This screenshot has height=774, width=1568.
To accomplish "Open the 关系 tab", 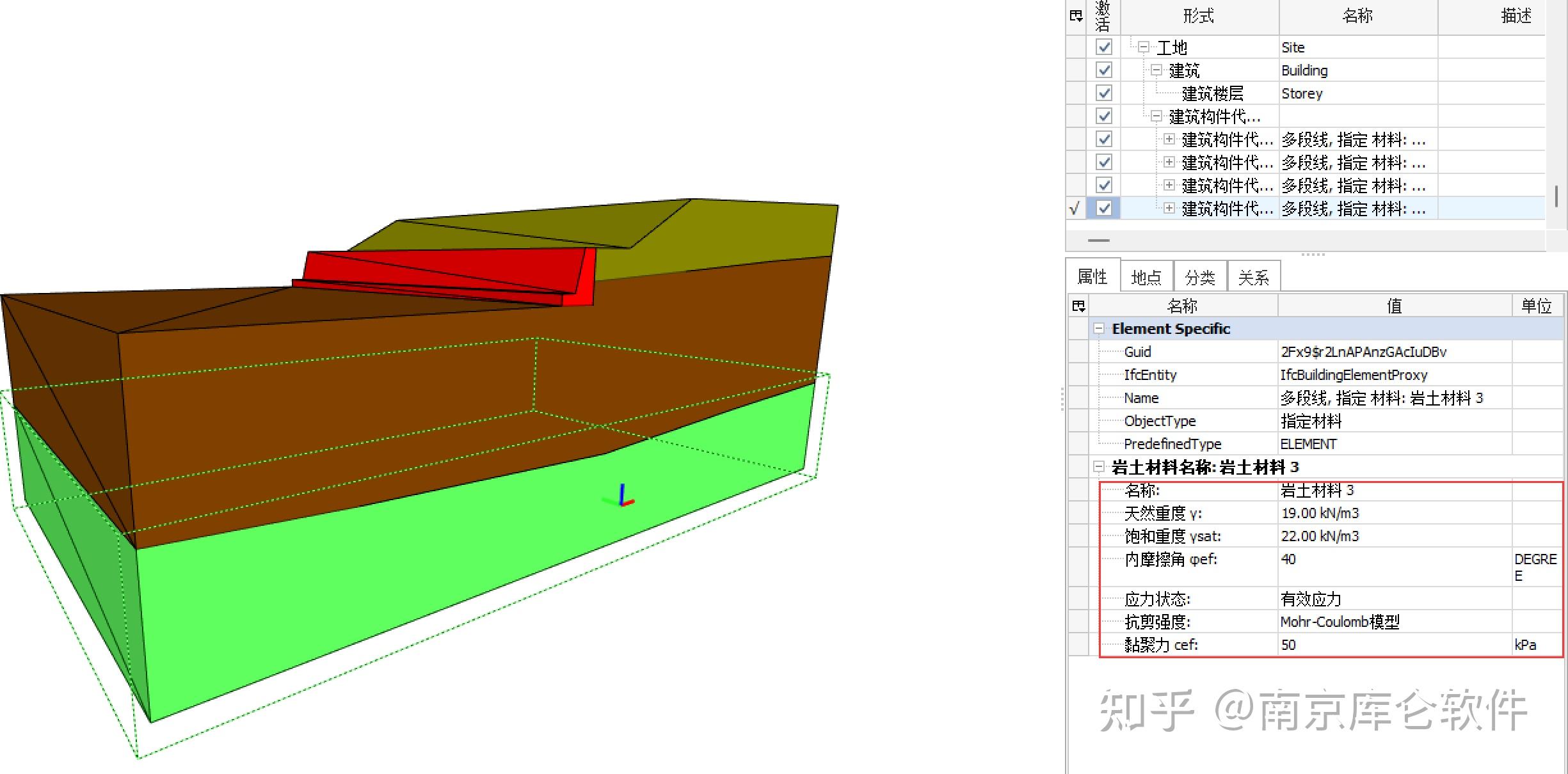I will pos(1253,277).
